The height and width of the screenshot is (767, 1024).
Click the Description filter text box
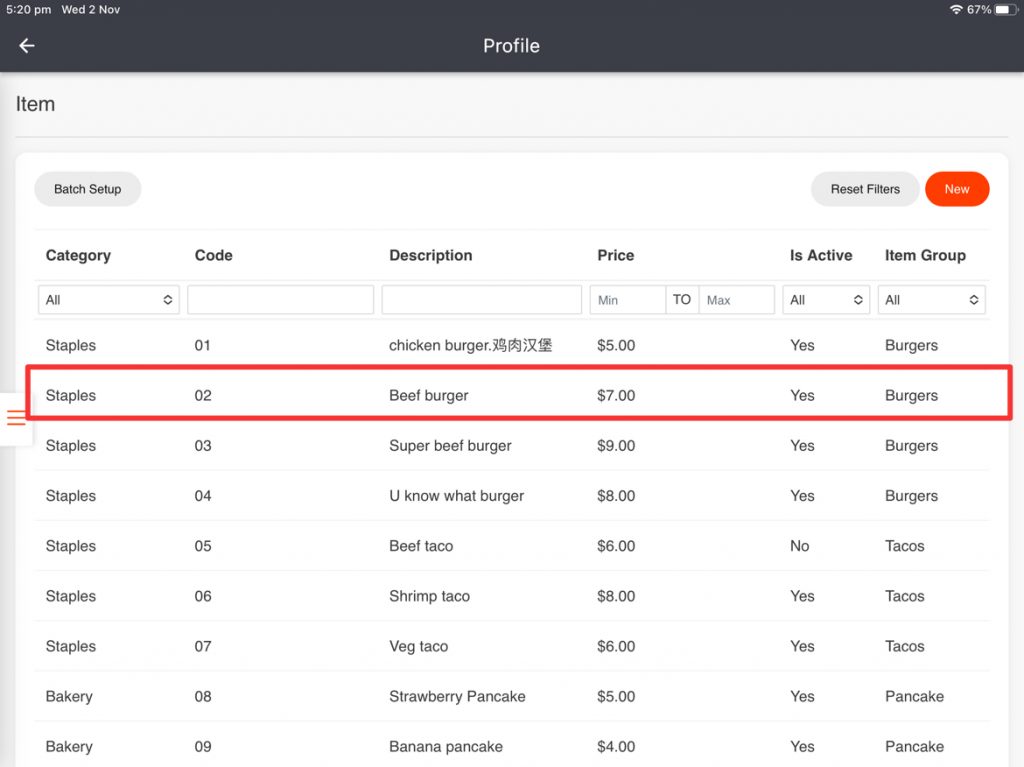tap(481, 300)
